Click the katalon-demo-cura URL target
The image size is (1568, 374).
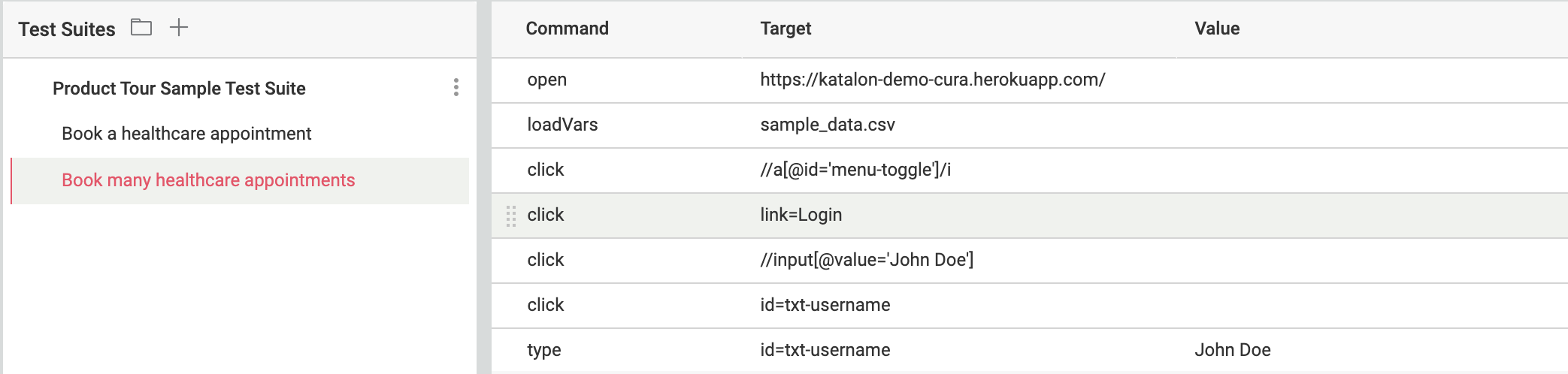[x=932, y=80]
